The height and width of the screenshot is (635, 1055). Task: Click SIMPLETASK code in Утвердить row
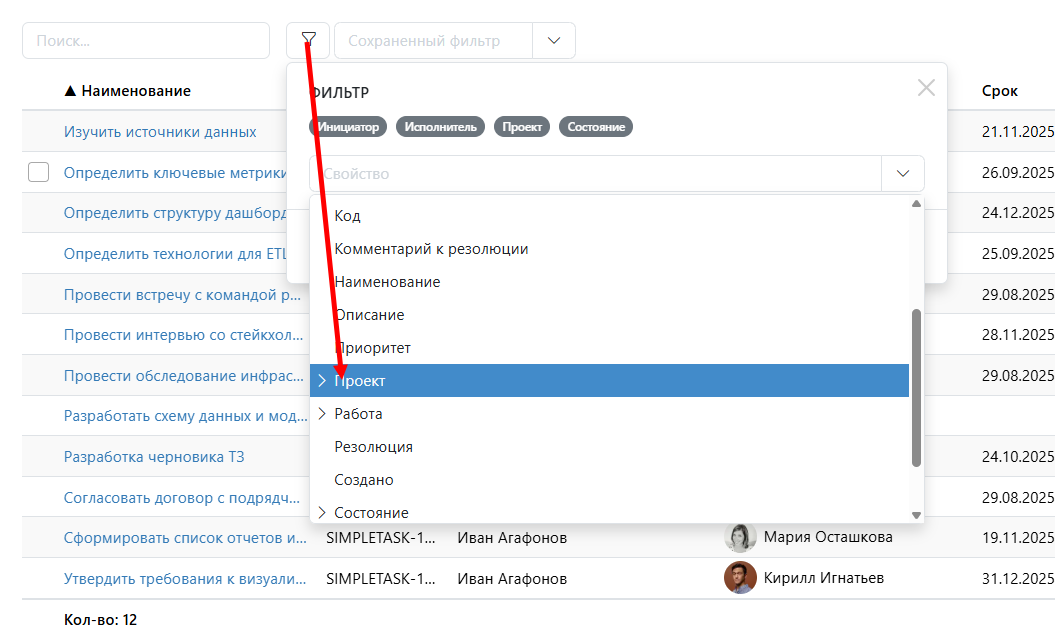(381, 579)
